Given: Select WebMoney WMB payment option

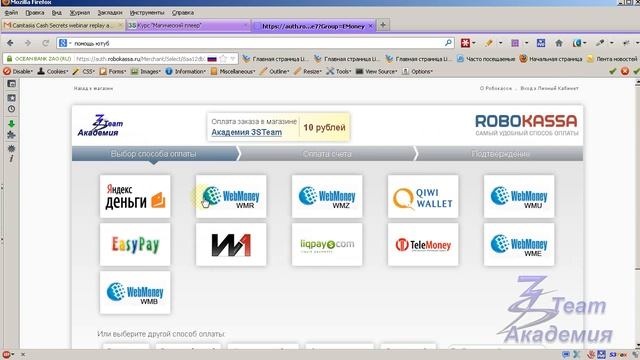Looking at the screenshot, I should 135,293.
